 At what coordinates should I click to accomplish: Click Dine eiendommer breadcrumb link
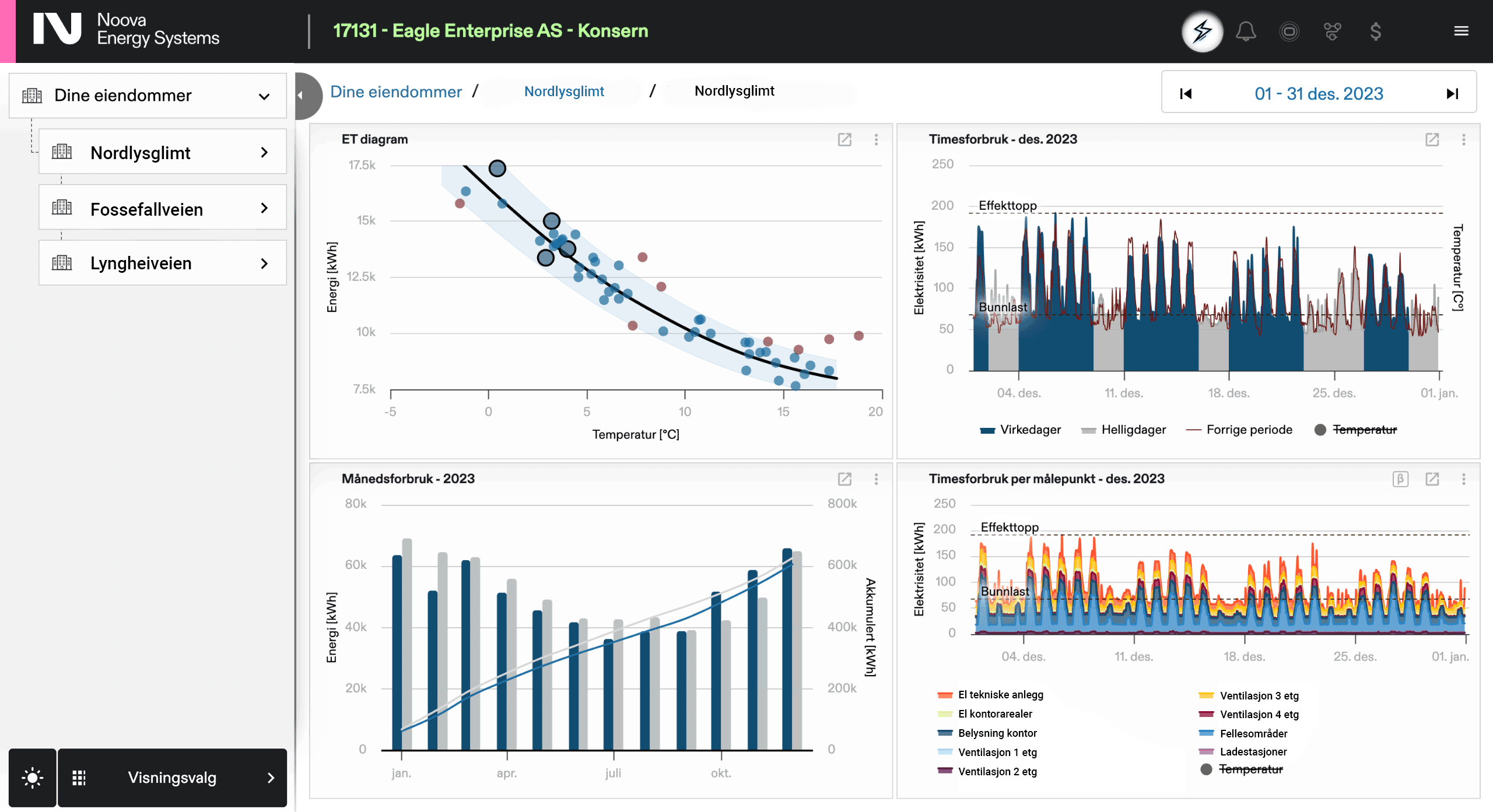[395, 92]
